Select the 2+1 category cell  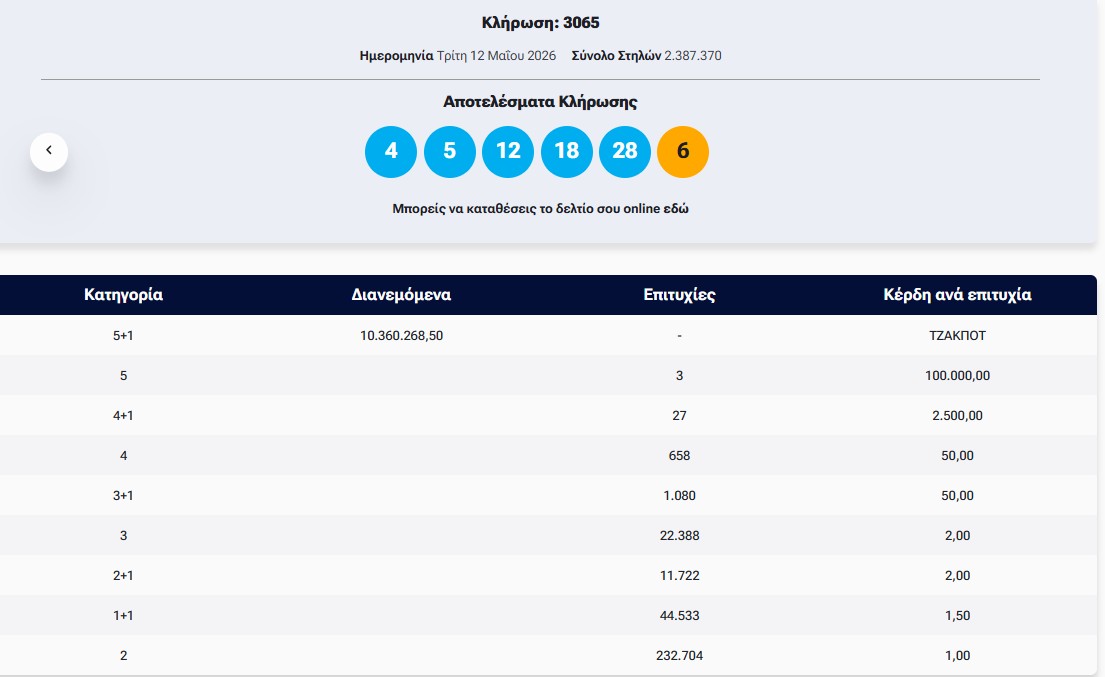pyautogui.click(x=123, y=576)
